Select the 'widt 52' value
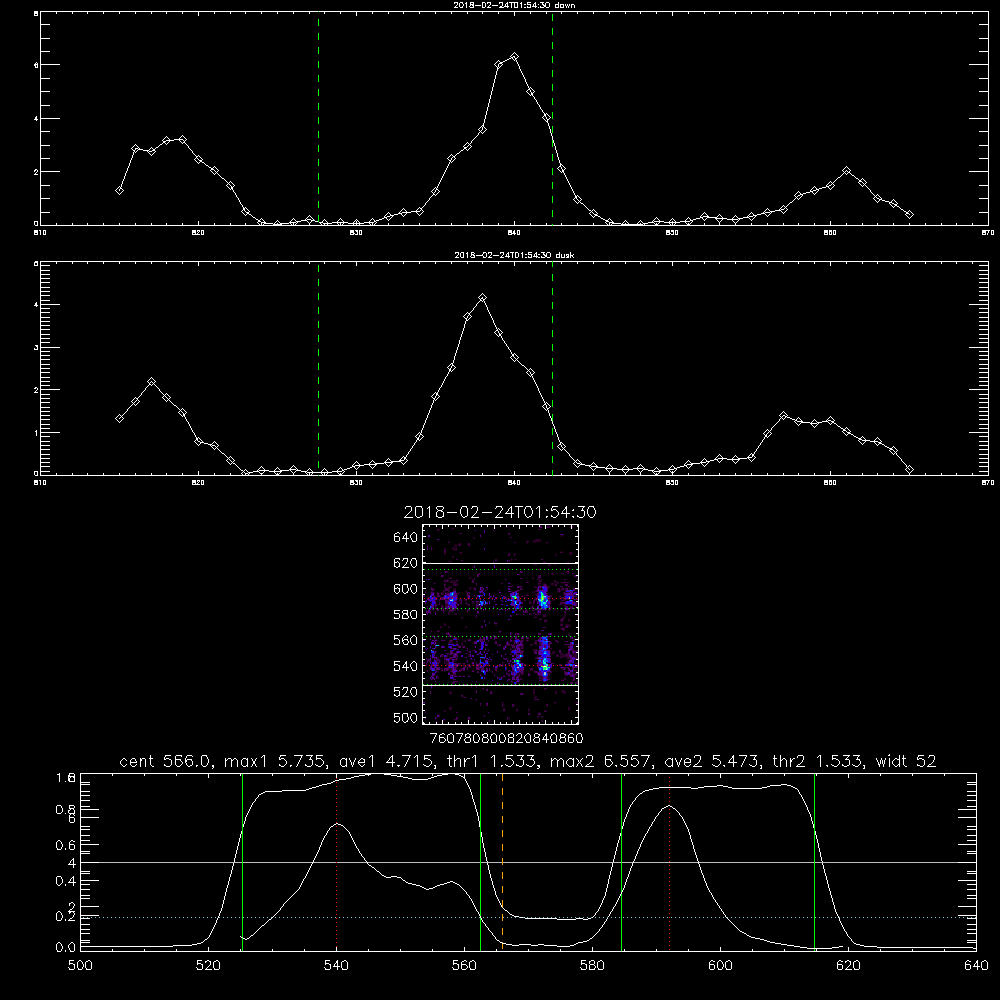The image size is (1000, 1000). coord(906,761)
